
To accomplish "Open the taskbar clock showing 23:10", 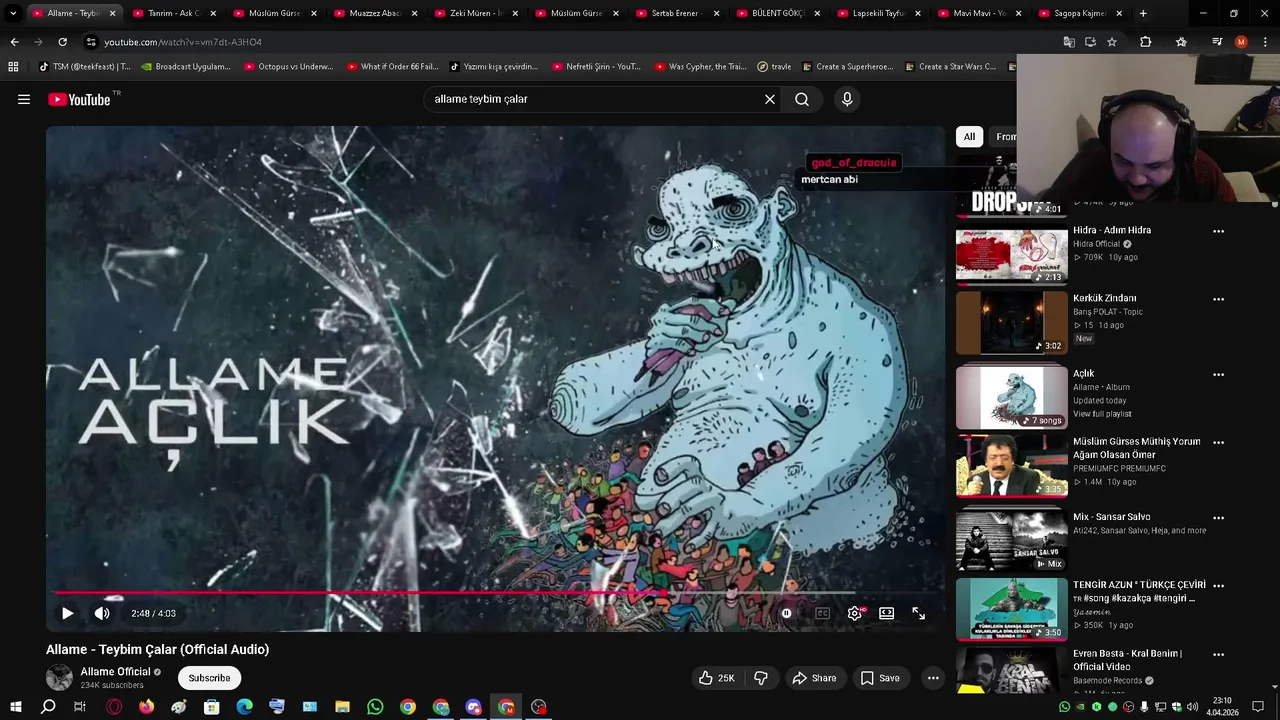I will click(x=1222, y=707).
